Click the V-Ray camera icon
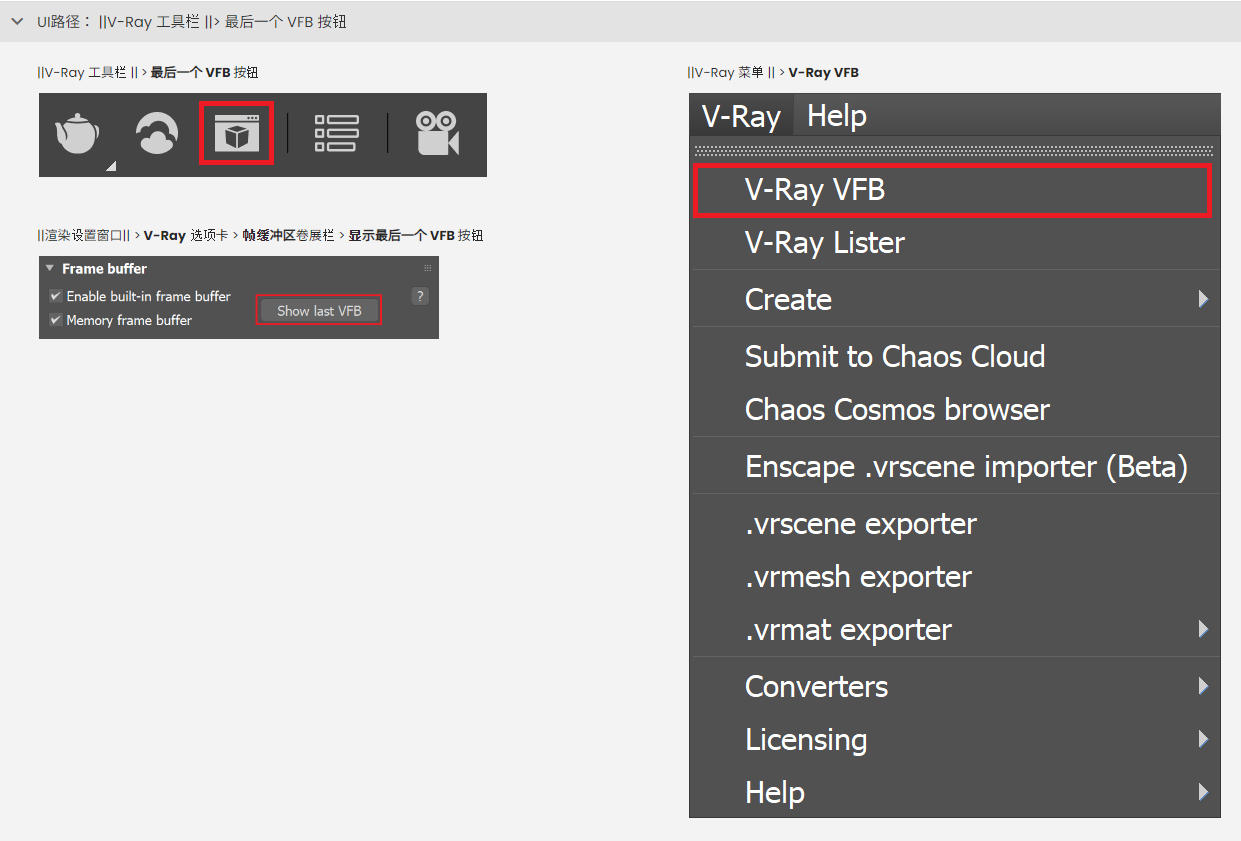The width and height of the screenshot is (1241, 841). 437,134
